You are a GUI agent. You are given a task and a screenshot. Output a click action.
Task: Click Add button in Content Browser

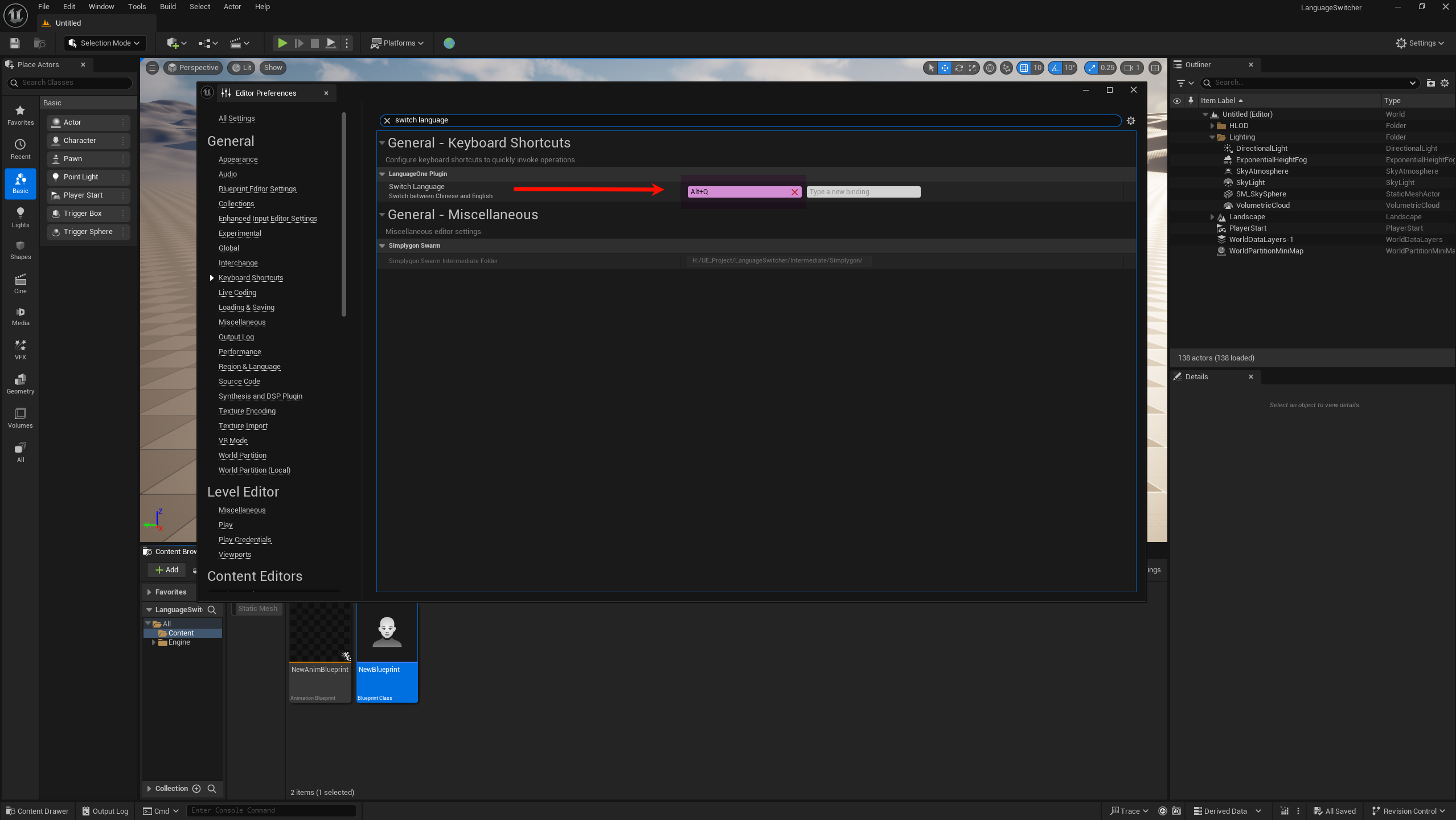click(x=166, y=570)
